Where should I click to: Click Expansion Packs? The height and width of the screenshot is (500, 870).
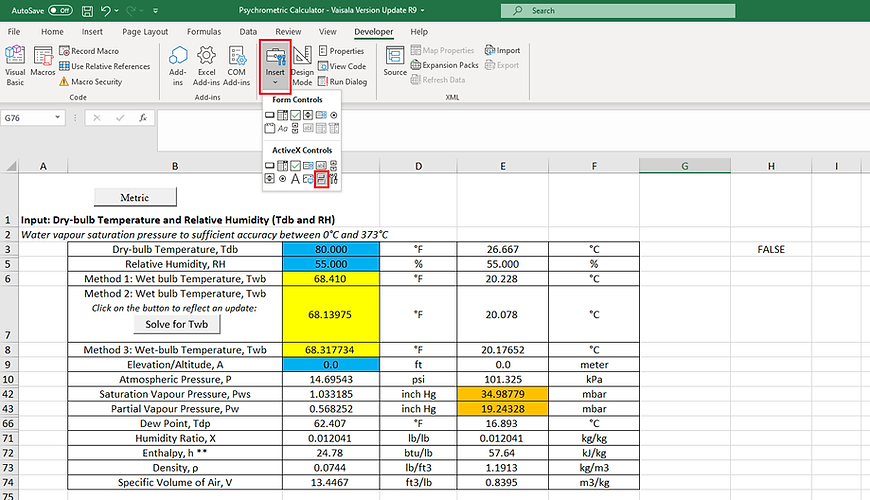pos(444,65)
